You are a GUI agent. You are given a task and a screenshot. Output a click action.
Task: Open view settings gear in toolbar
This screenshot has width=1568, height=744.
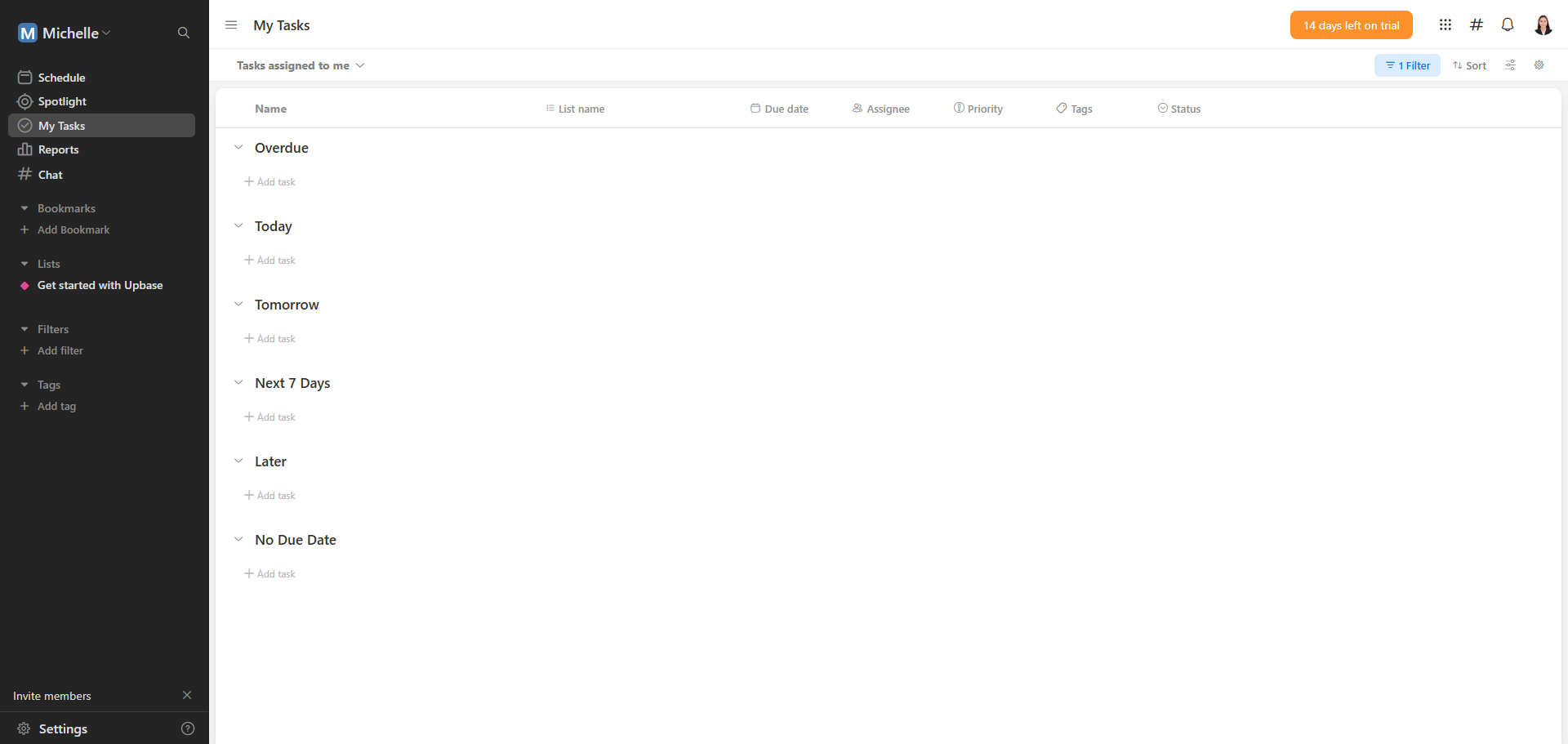click(1539, 65)
